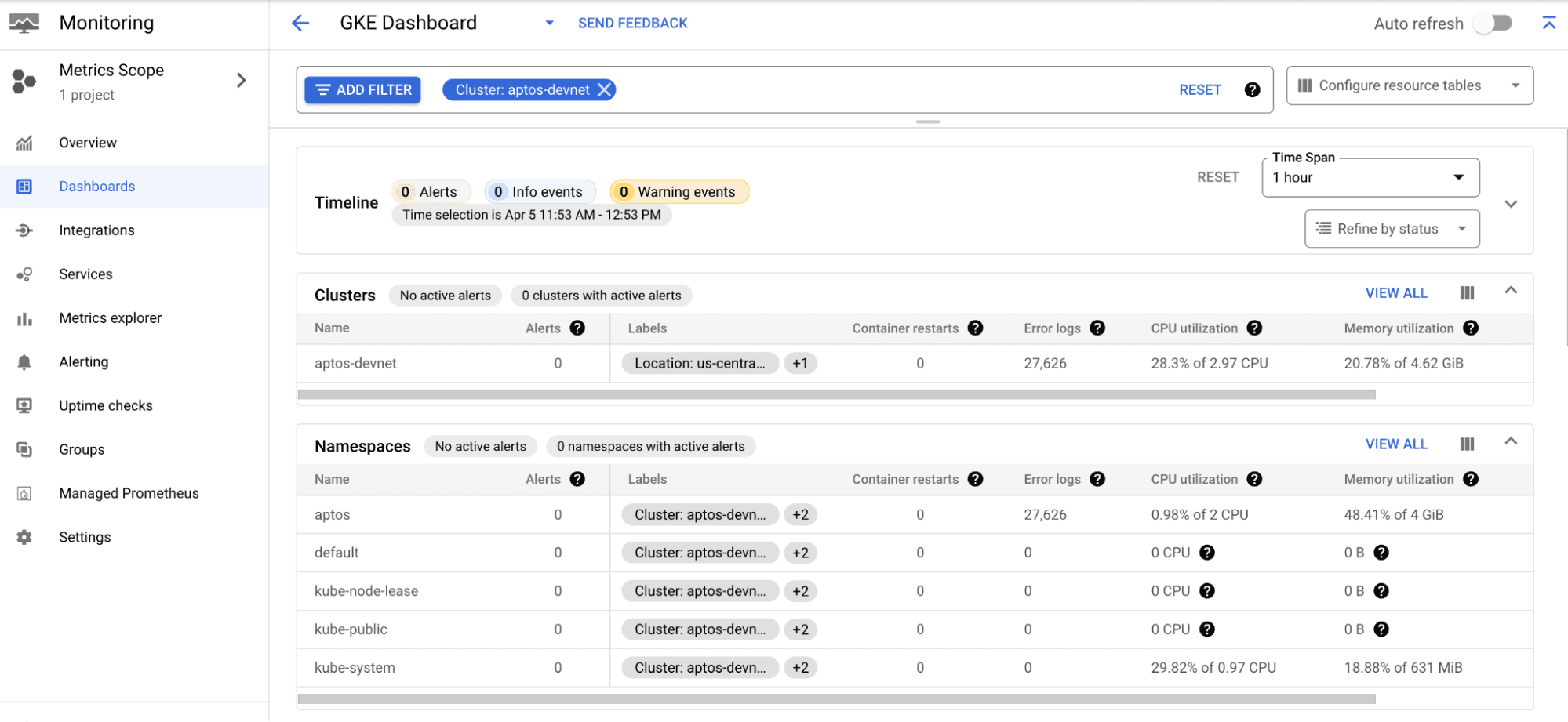Screen dimensions: 1568x722
Task: Click the help icon beside Error logs column
Action: click(x=1097, y=328)
